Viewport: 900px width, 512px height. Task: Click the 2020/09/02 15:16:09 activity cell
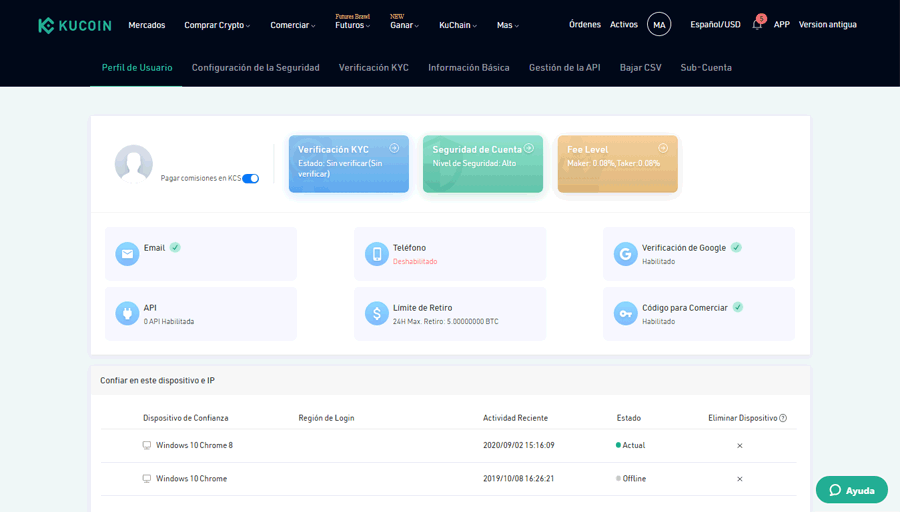point(519,445)
